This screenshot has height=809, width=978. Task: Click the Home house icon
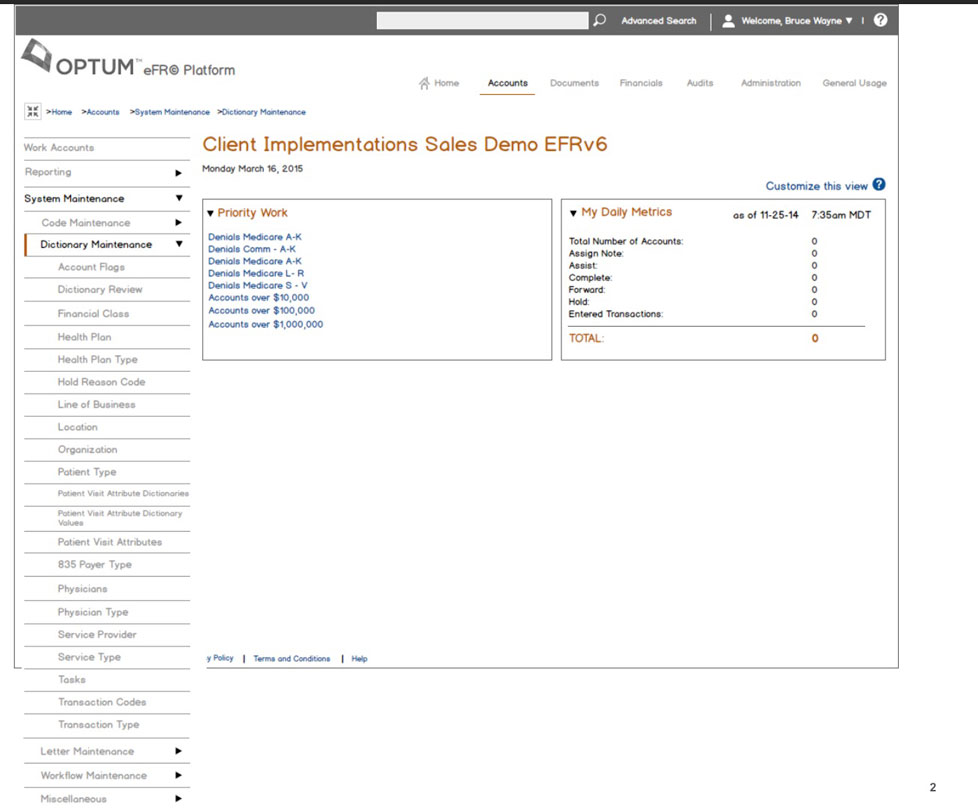(x=424, y=83)
